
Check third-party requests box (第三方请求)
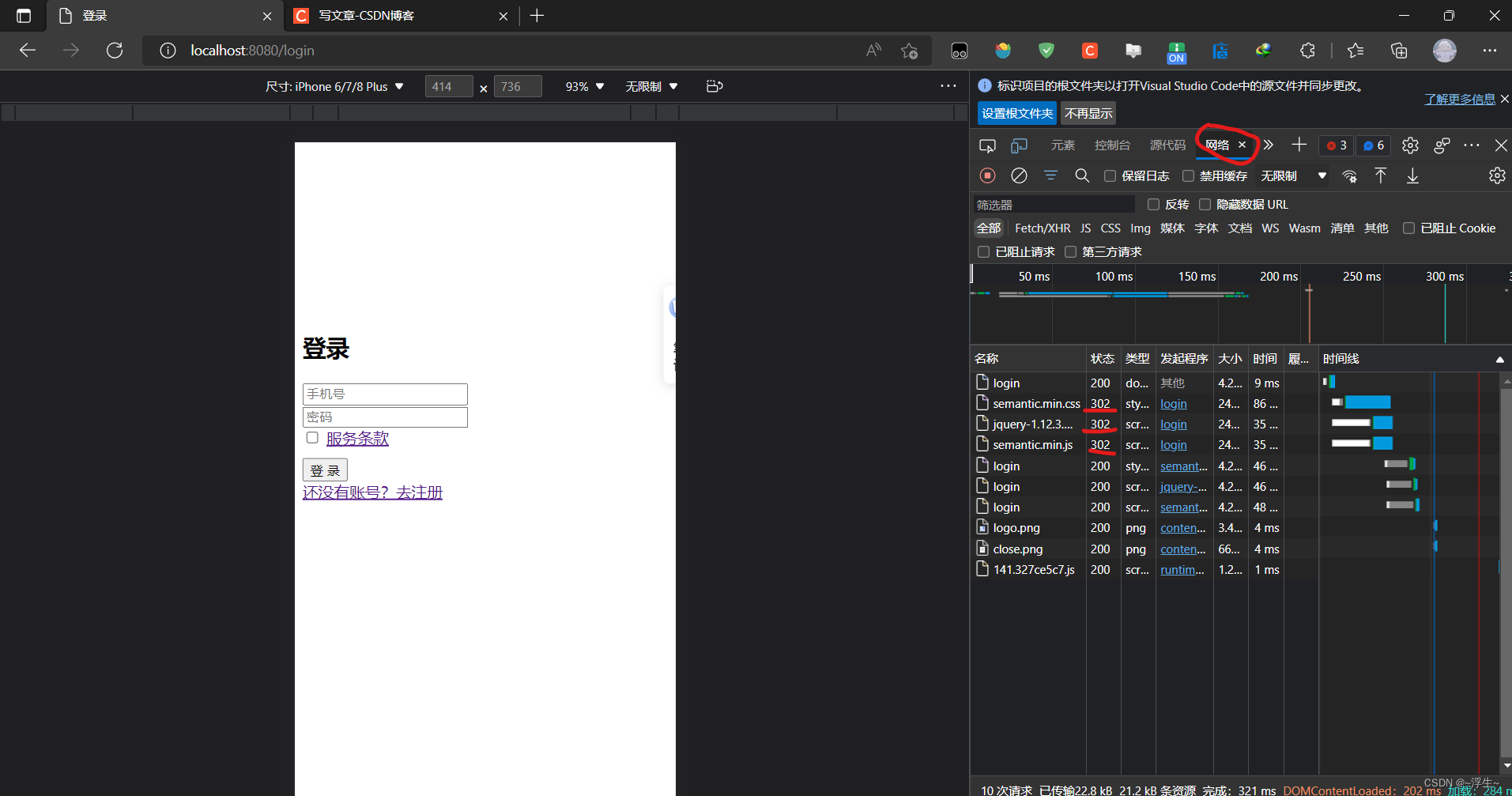[1070, 252]
